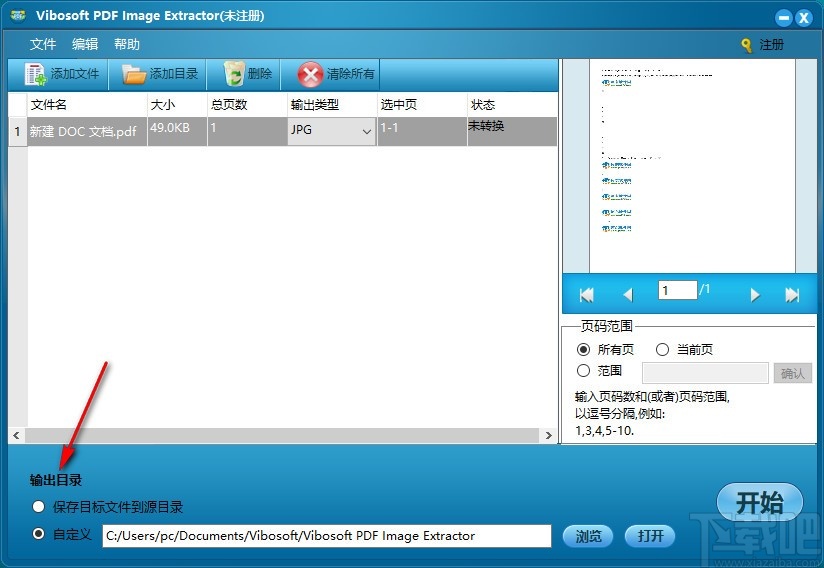Click the Browse (浏览) button
The height and width of the screenshot is (568, 824).
pos(588,536)
